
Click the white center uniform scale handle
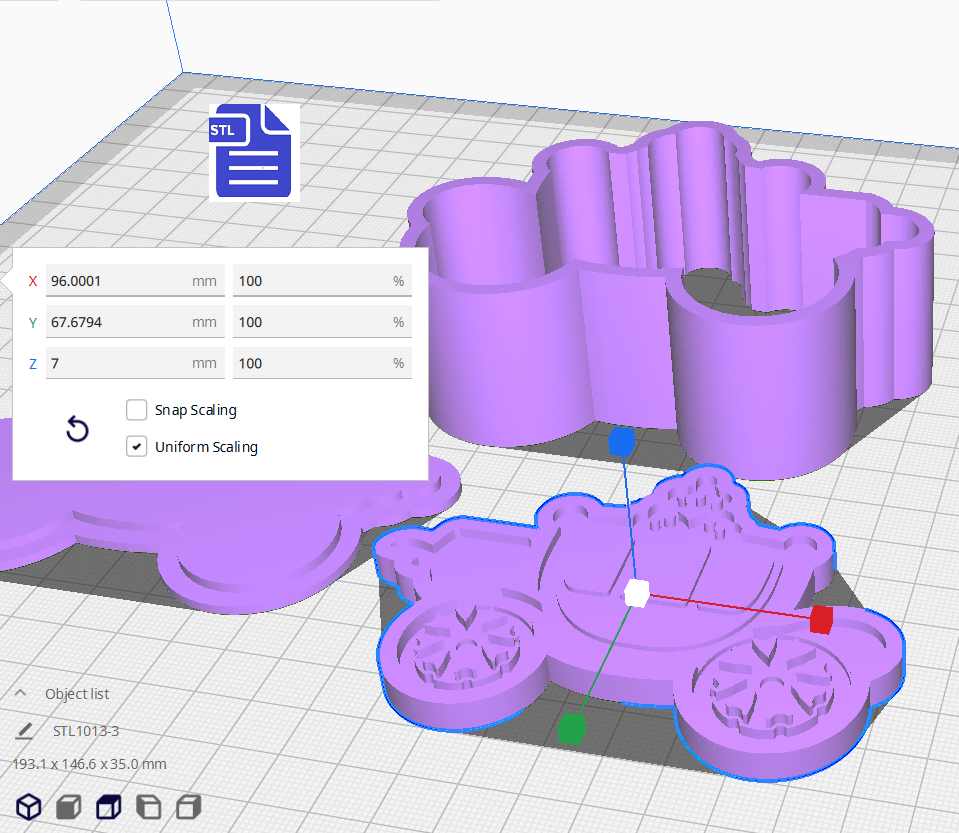[x=636, y=593]
